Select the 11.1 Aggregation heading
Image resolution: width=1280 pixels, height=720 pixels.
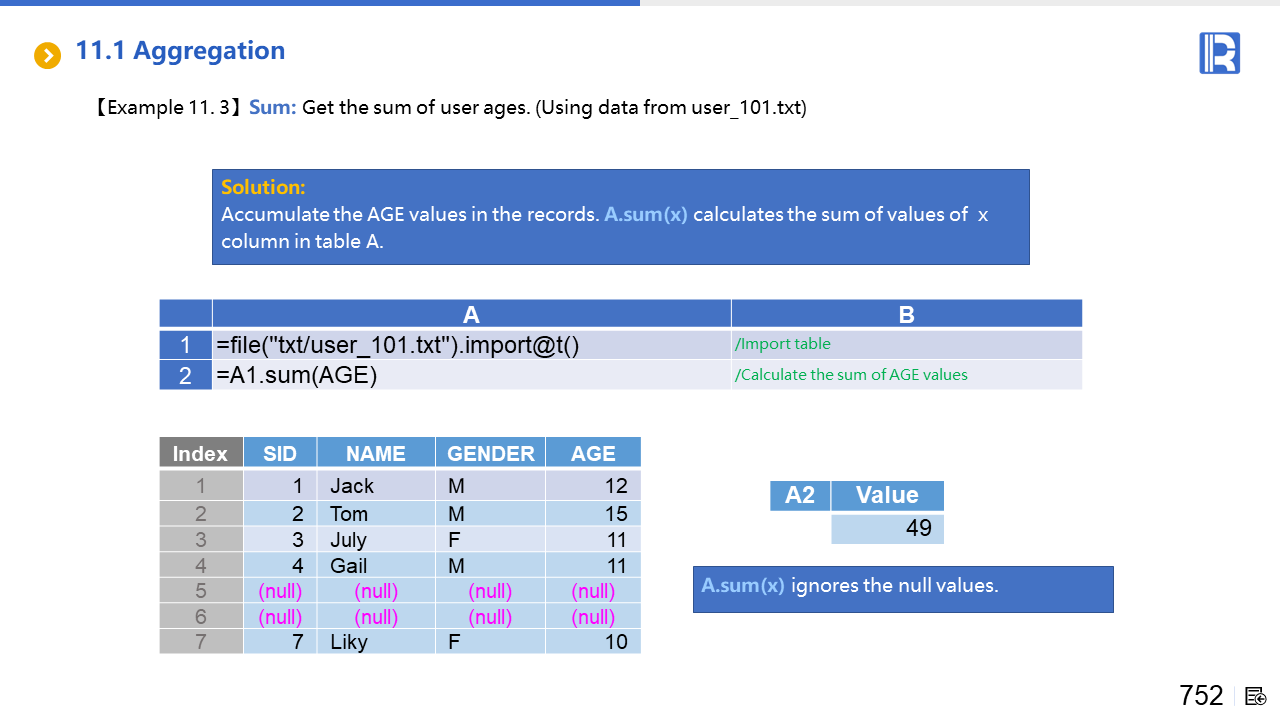click(180, 51)
